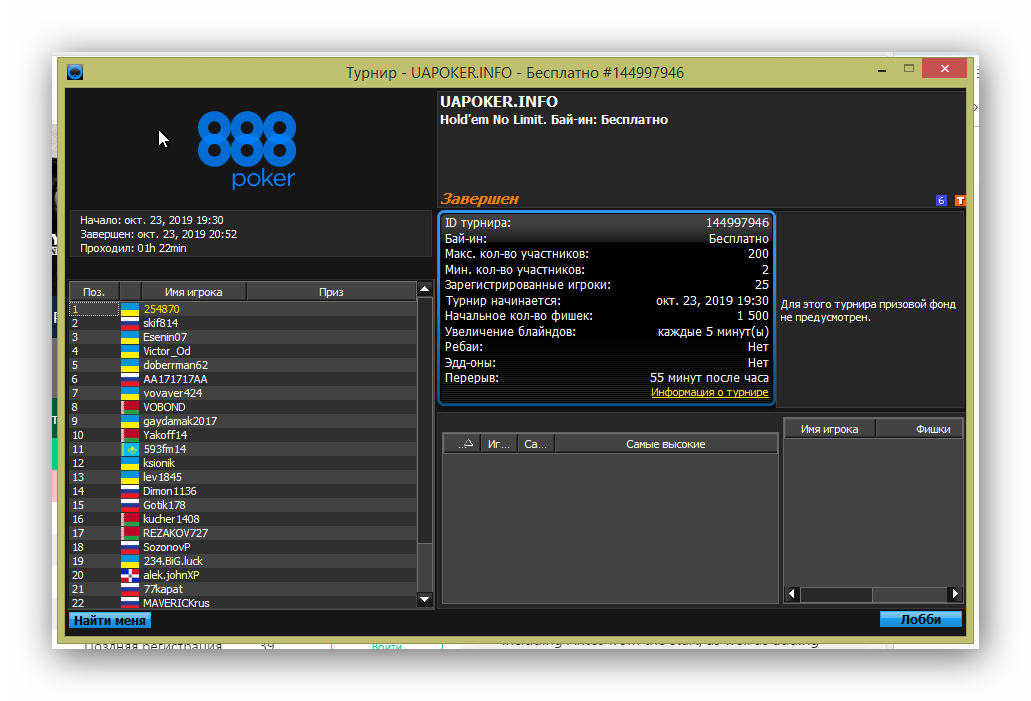Image resolution: width=1031 pixels, height=701 pixels.
Task: Click the flag beside VOBOND
Action: 130,407
